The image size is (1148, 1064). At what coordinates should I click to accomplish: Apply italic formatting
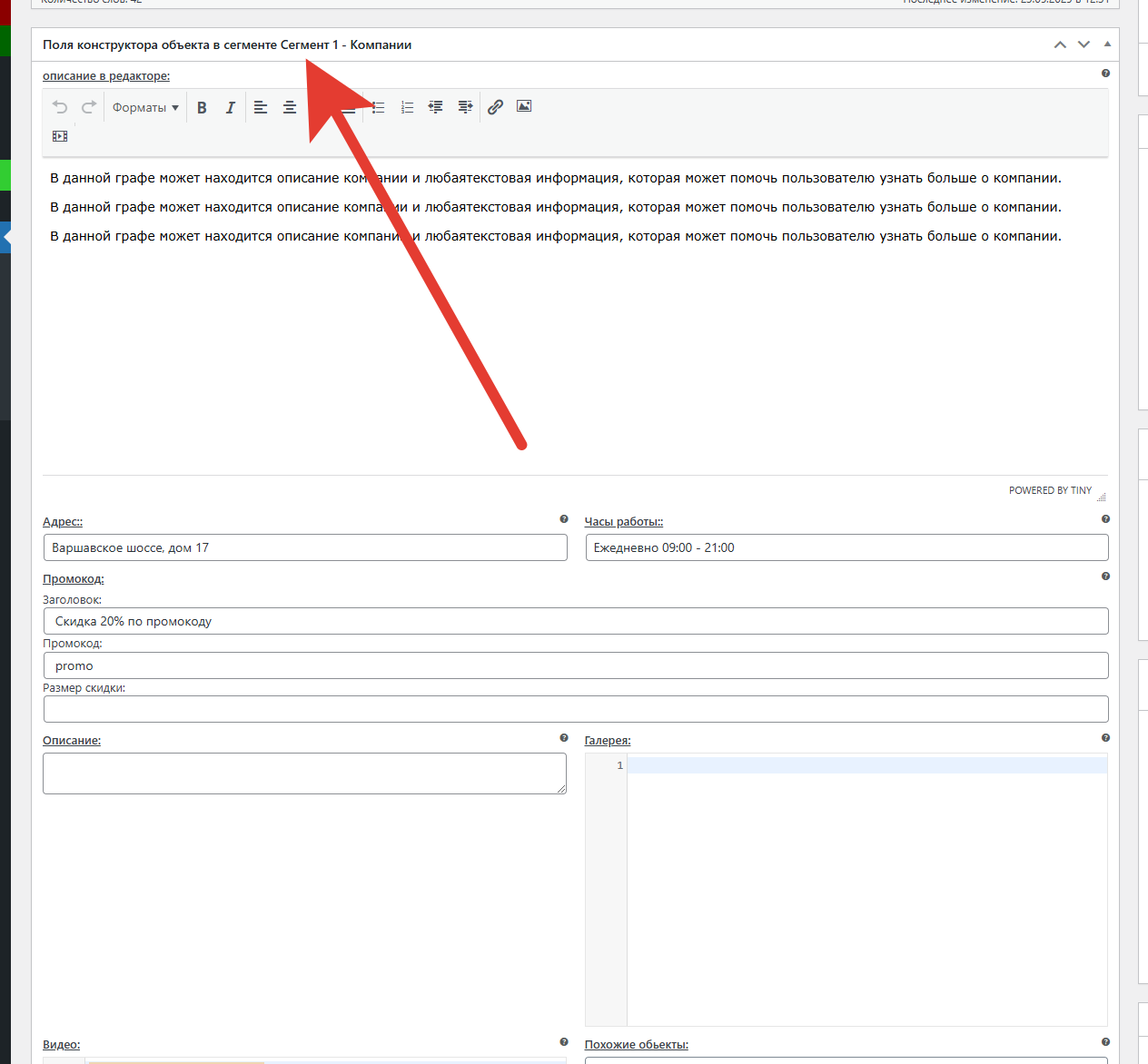231,107
